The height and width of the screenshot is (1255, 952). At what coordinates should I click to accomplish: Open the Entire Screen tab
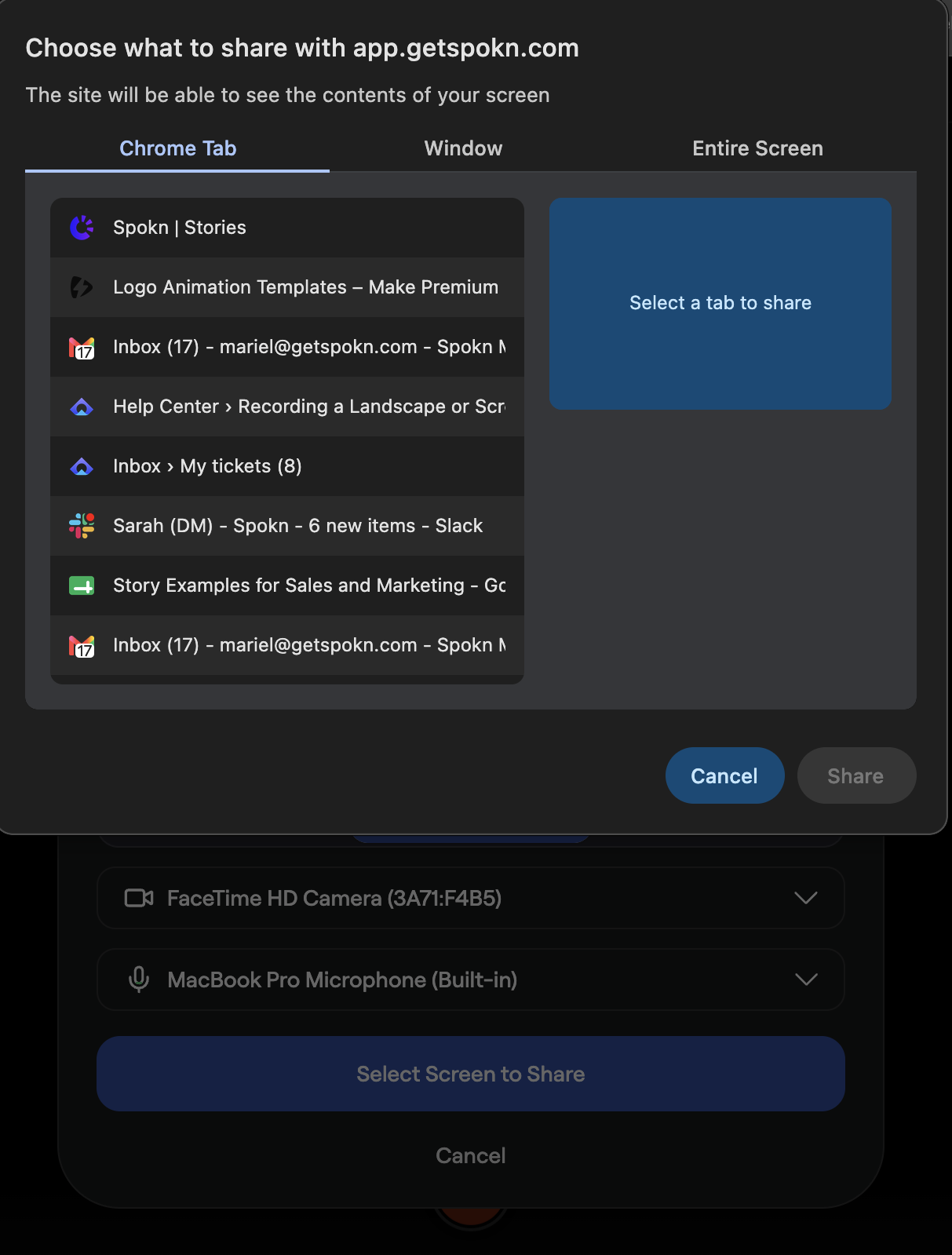[757, 148]
